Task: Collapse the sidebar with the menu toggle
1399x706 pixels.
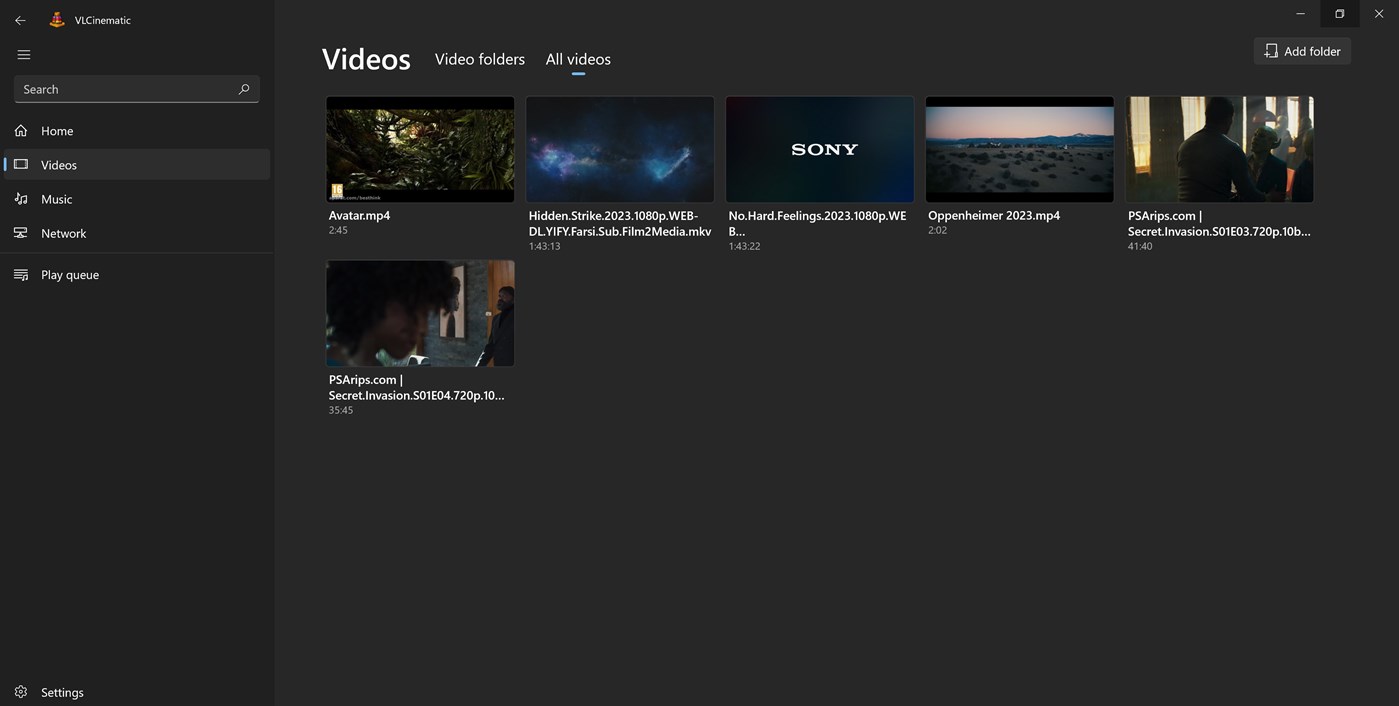Action: pos(23,54)
